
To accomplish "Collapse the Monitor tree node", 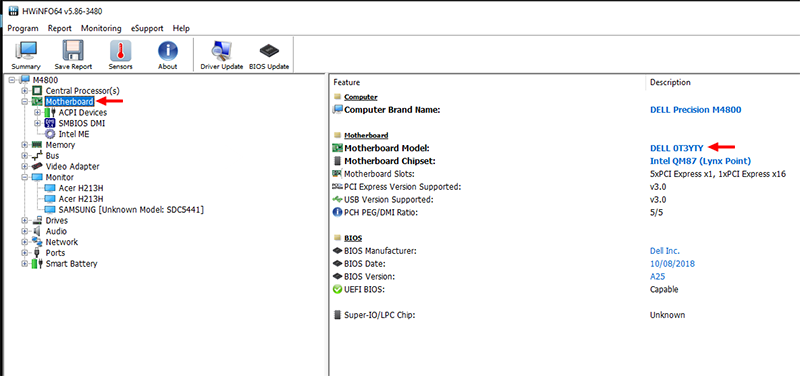I will 24,177.
